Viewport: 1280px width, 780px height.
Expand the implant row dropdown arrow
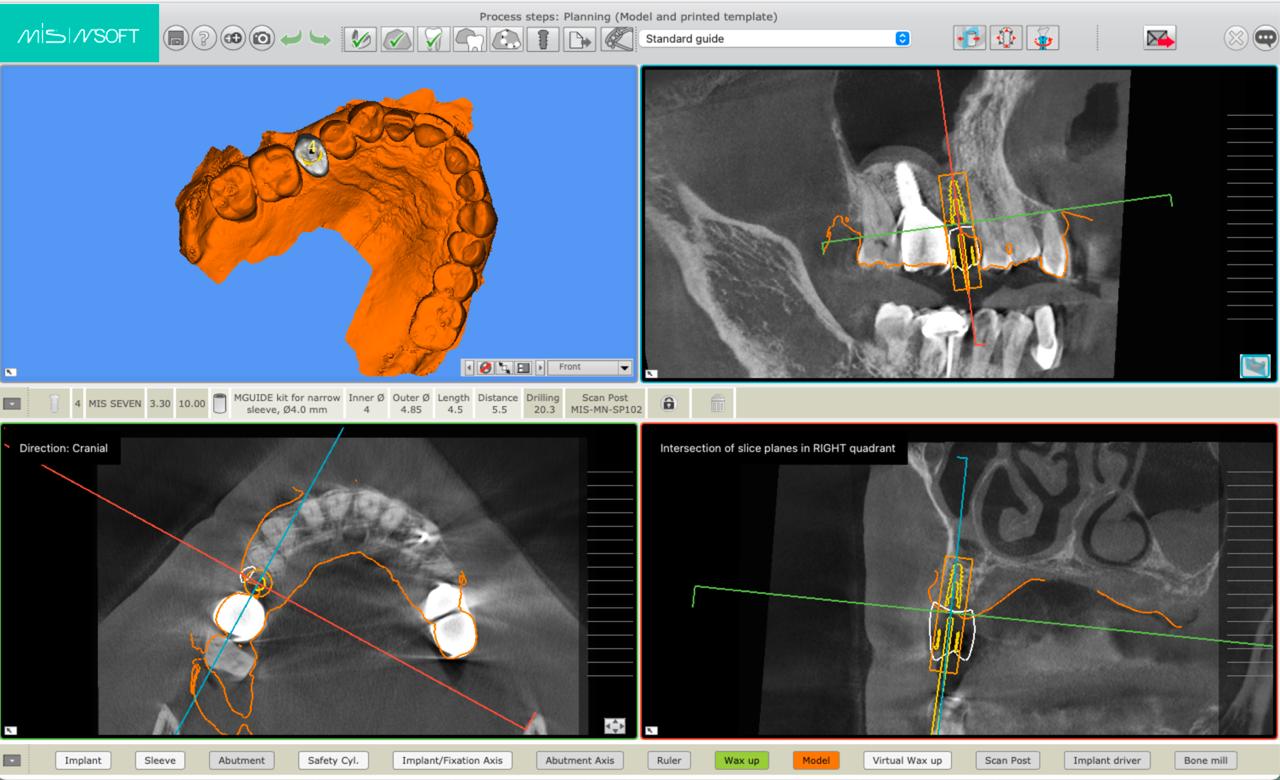click(12, 404)
